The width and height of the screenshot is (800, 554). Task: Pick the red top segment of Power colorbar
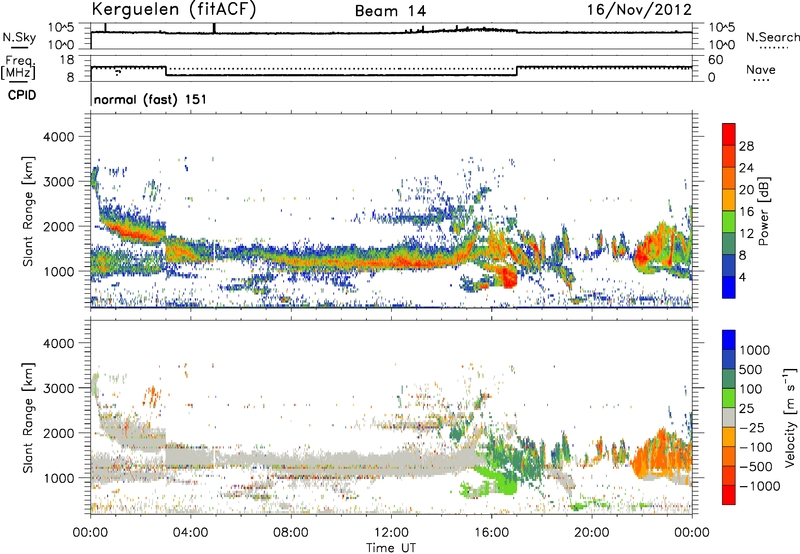[729, 134]
